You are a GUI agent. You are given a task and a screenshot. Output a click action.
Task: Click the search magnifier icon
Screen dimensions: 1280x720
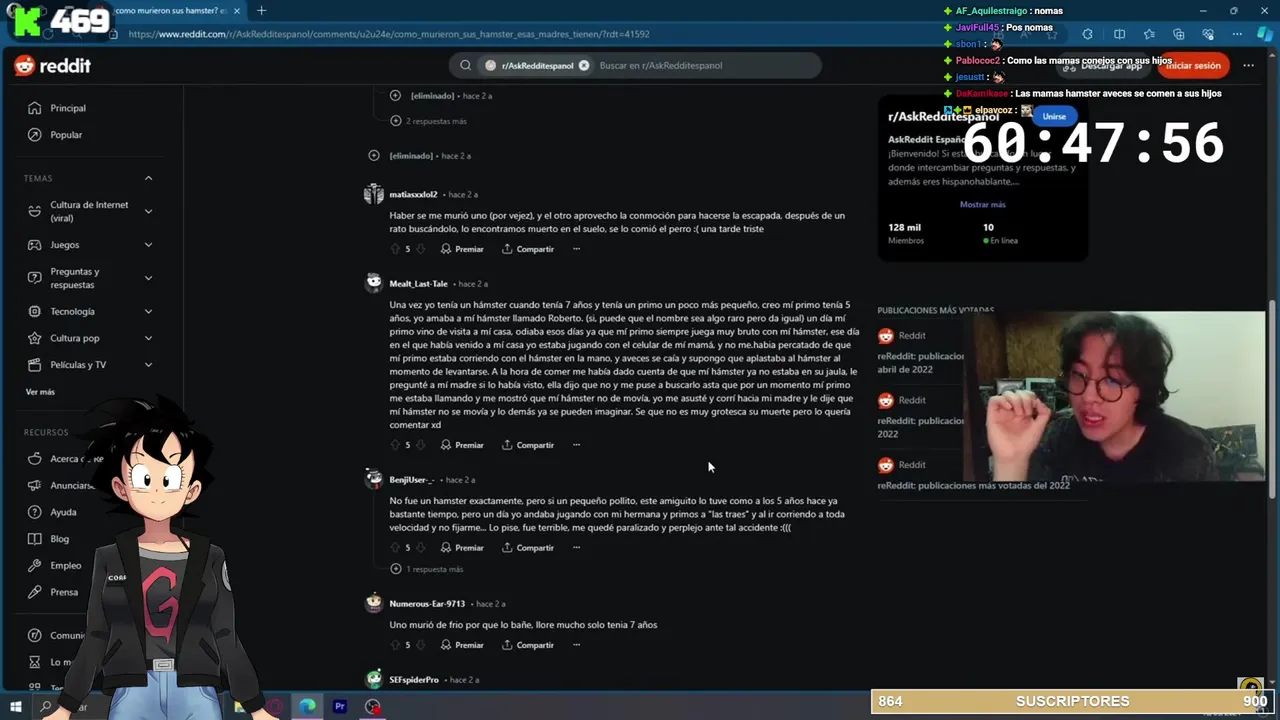(465, 66)
